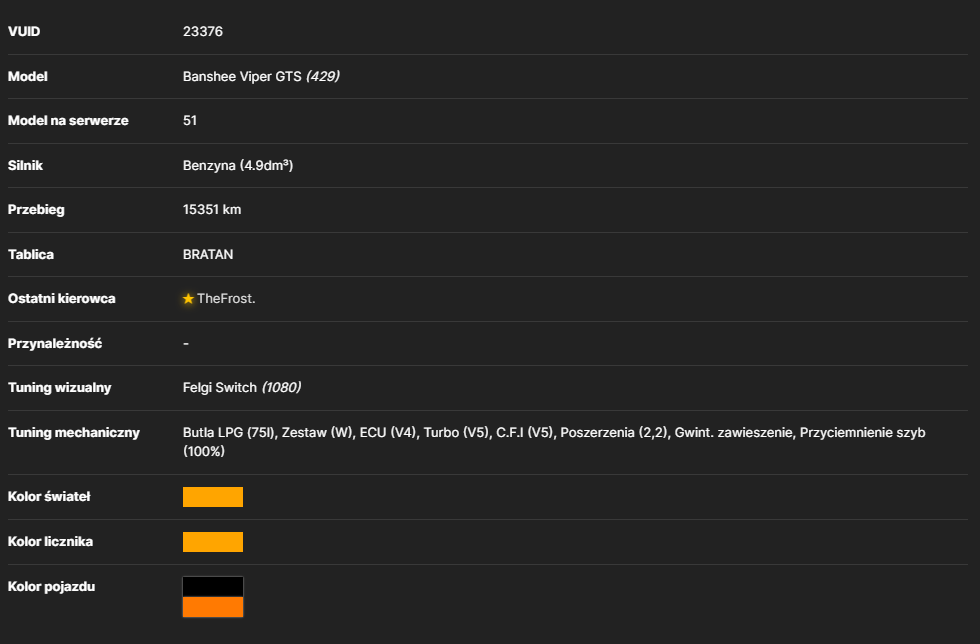The height and width of the screenshot is (644, 980).
Task: Click the black Kolor pojazdu swatch
Action: (212, 586)
